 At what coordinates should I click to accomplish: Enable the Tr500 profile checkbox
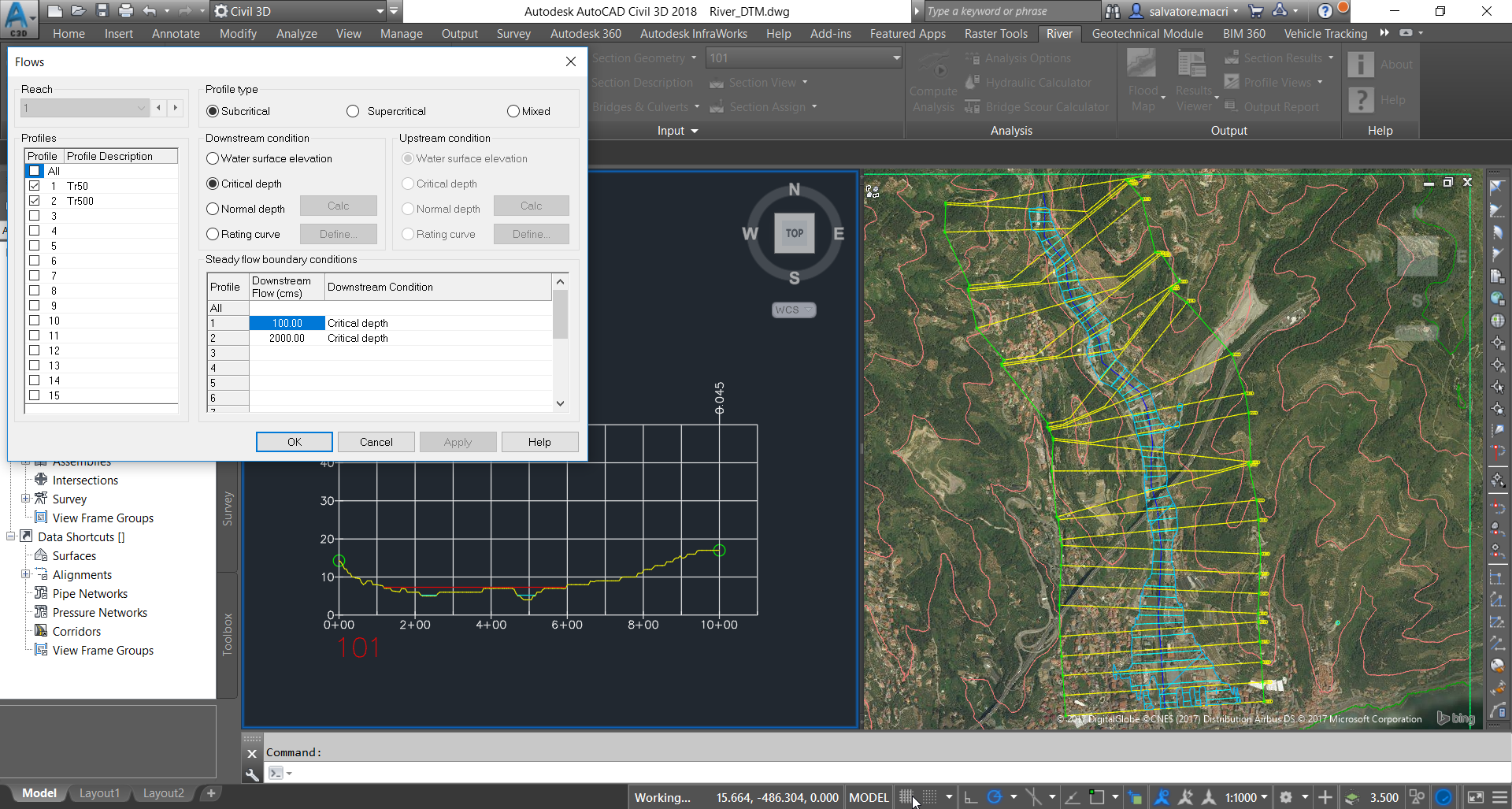pyautogui.click(x=35, y=201)
